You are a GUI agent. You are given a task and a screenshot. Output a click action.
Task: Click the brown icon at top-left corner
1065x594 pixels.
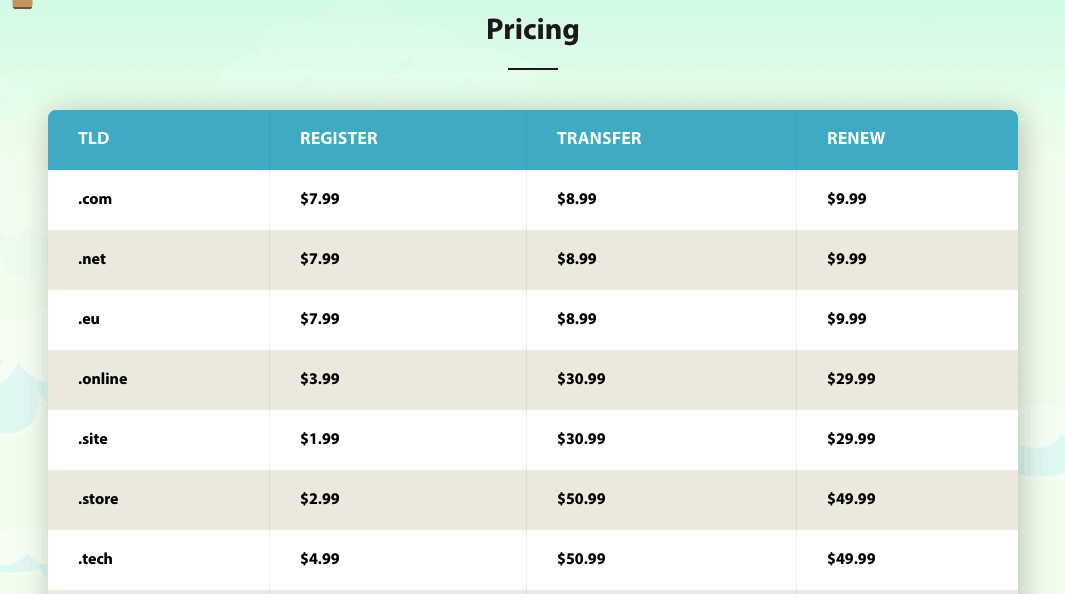(x=22, y=4)
